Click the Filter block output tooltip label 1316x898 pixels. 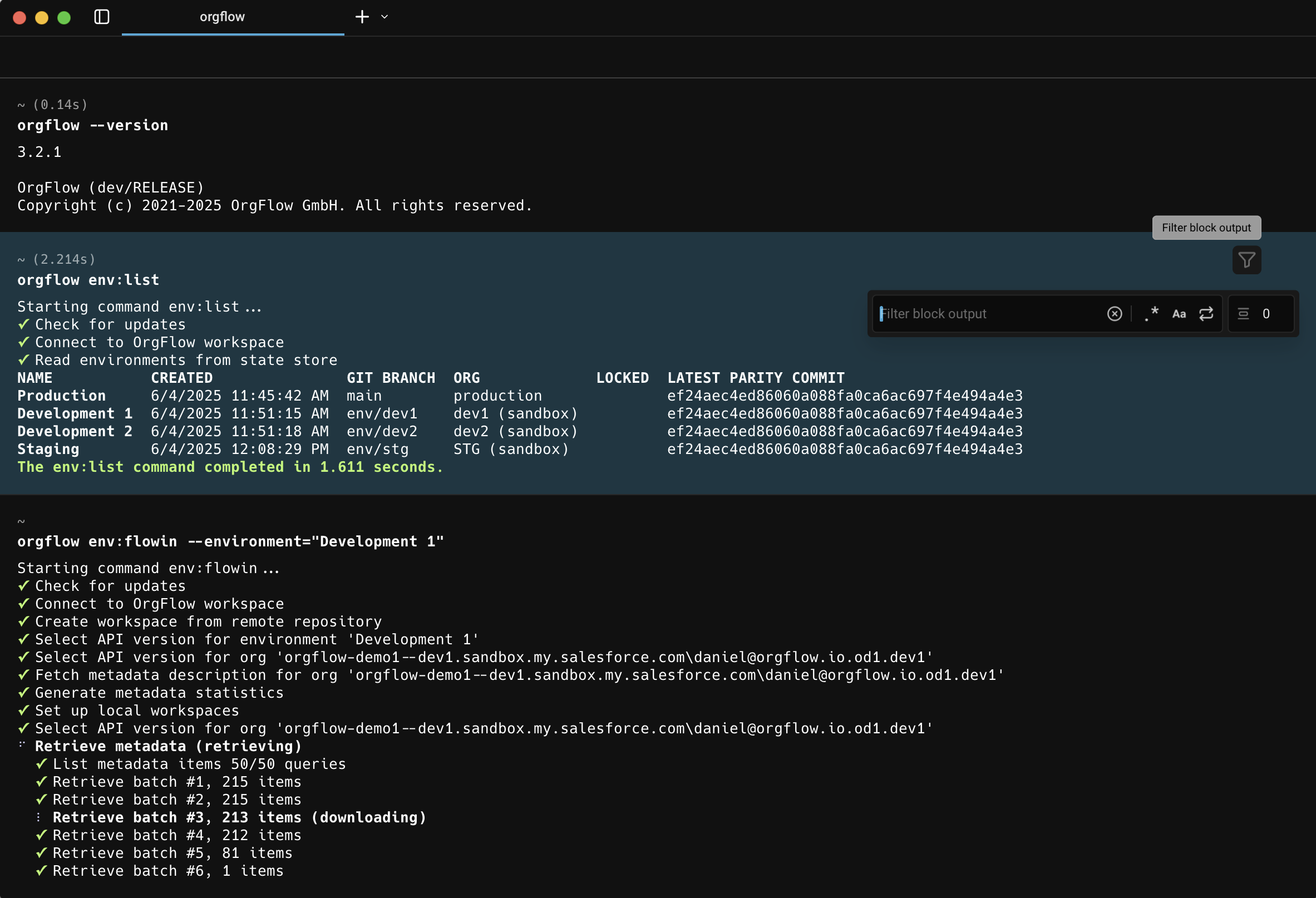[x=1206, y=228]
